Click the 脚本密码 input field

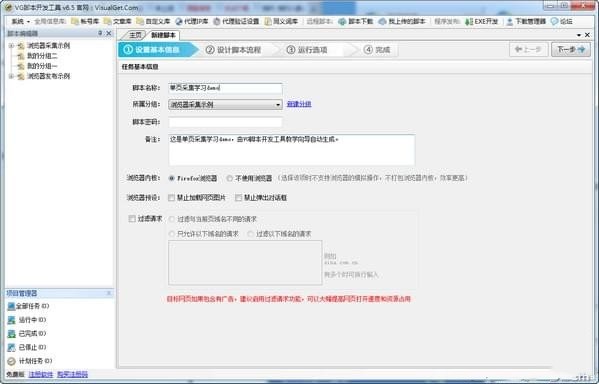click(225, 122)
